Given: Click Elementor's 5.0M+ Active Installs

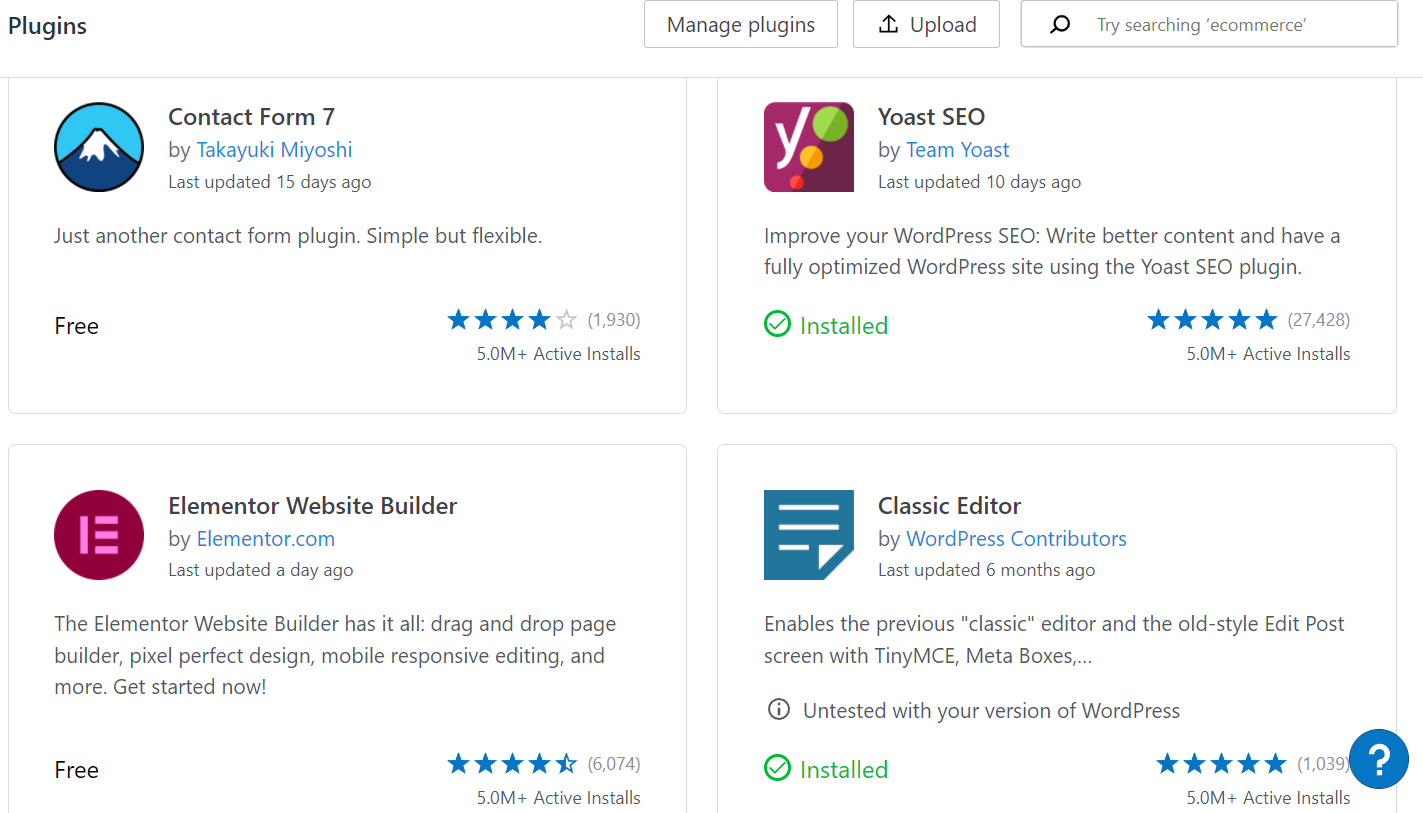Looking at the screenshot, I should pyautogui.click(x=558, y=798).
